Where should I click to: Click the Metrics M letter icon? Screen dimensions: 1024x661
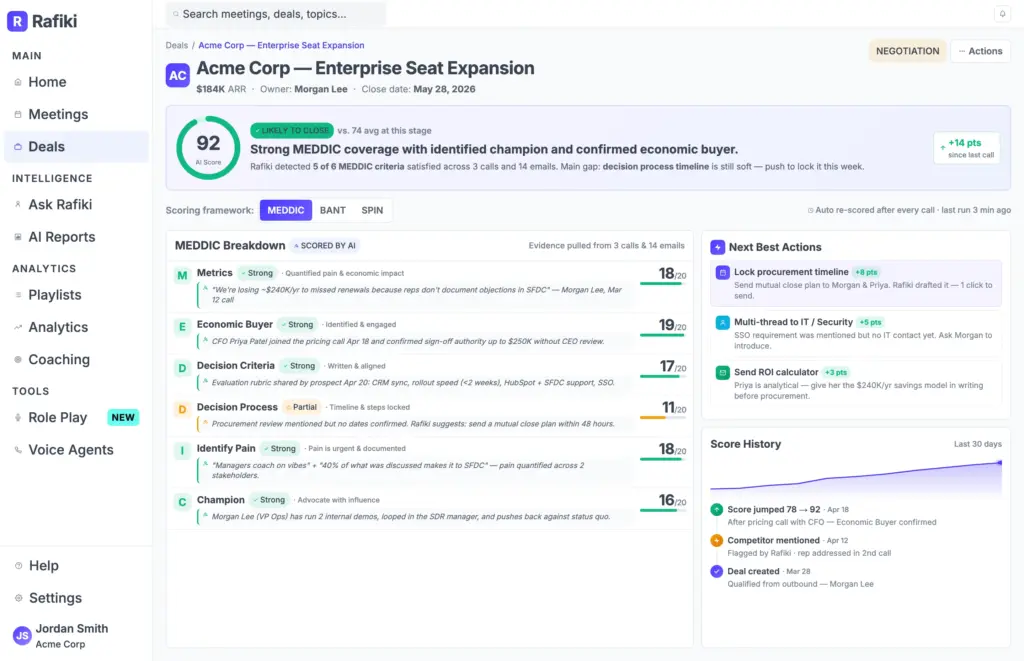click(182, 276)
